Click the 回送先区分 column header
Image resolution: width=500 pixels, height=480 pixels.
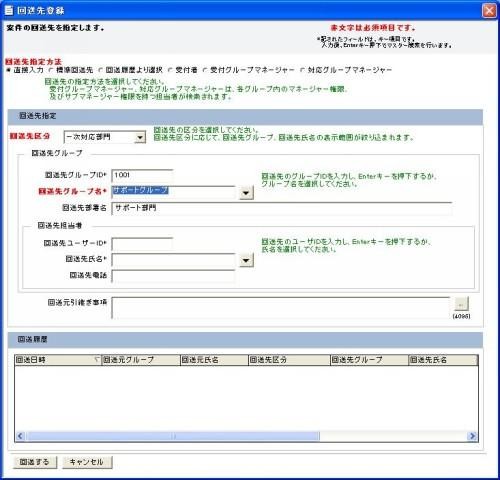[289, 360]
